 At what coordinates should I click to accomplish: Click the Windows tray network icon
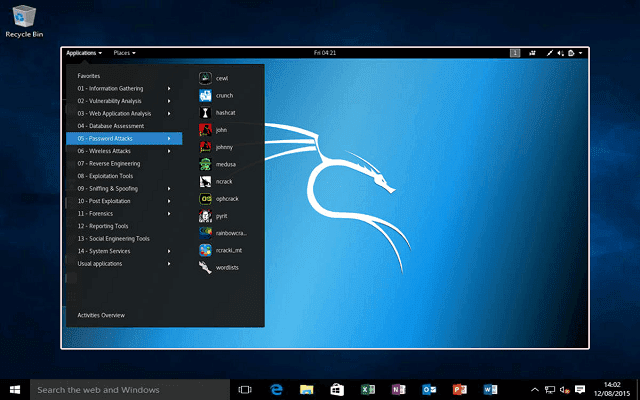tap(550, 390)
